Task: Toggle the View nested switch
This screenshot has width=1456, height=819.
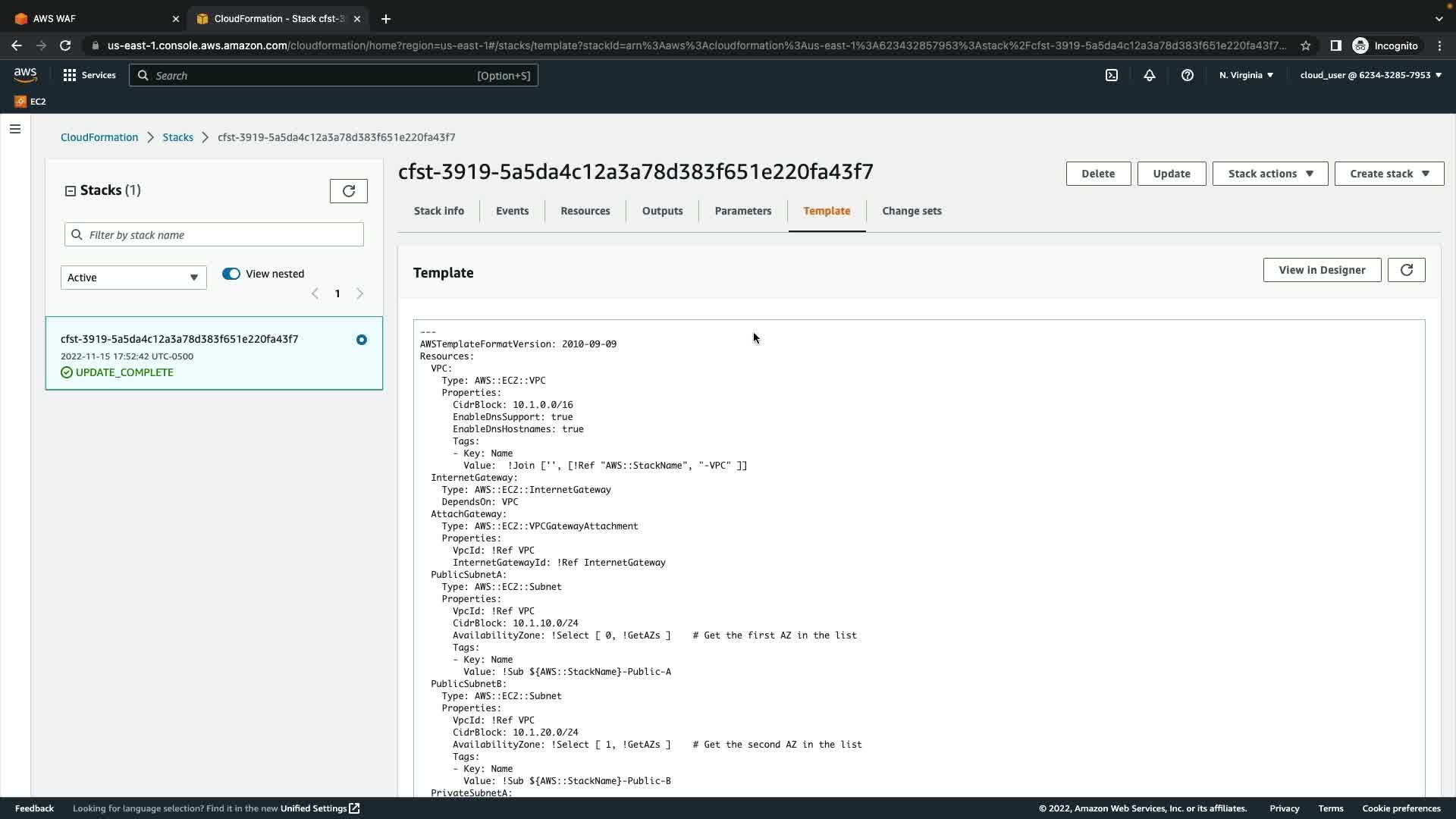Action: pos(231,274)
